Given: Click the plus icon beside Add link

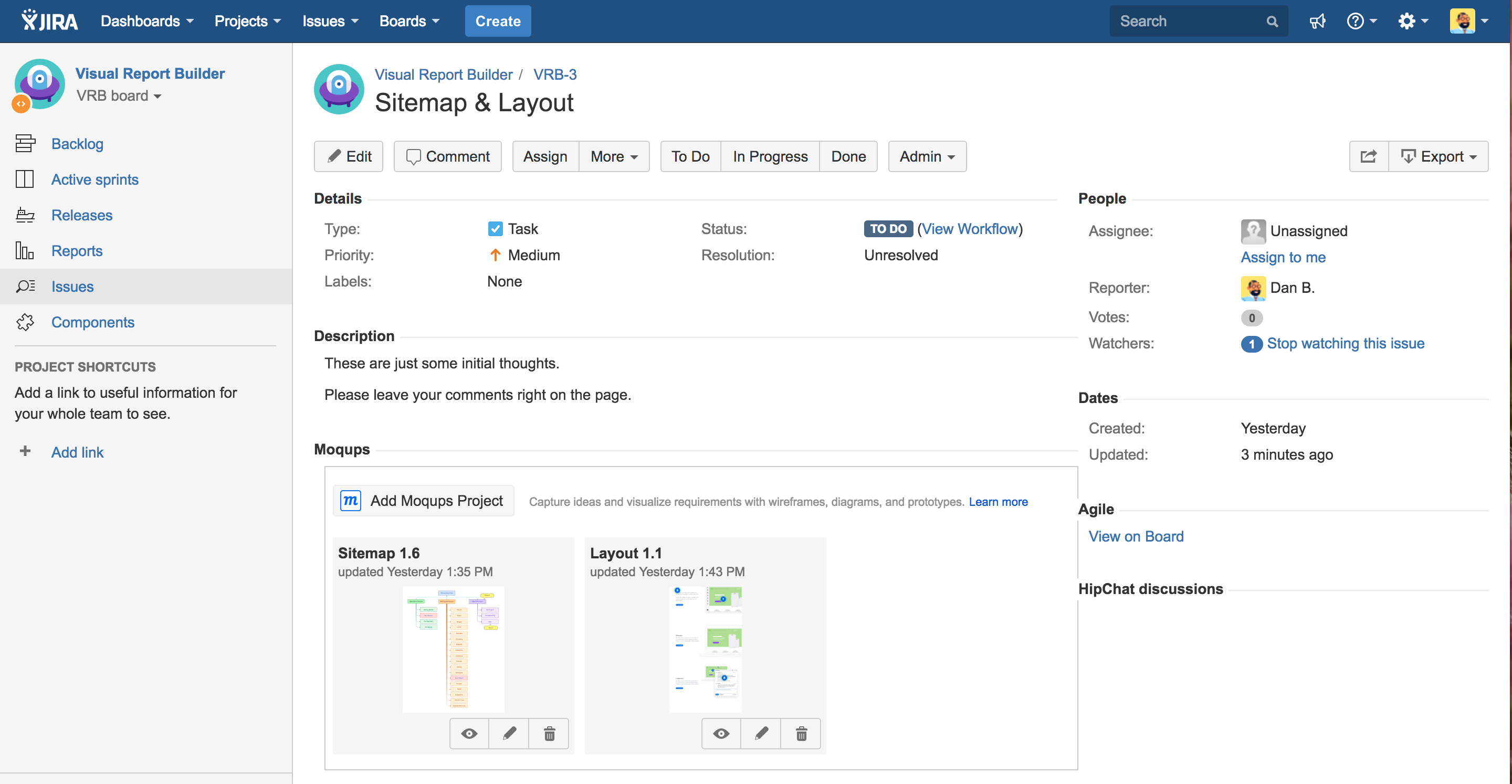Looking at the screenshot, I should point(25,451).
